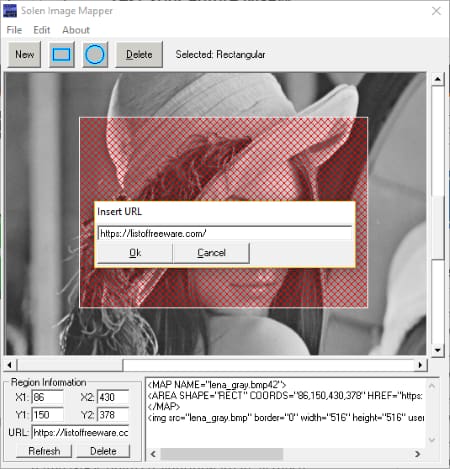Close the Solen Image Mapper window
Image resolution: width=450 pixels, height=469 pixels.
pyautogui.click(x=436, y=11)
